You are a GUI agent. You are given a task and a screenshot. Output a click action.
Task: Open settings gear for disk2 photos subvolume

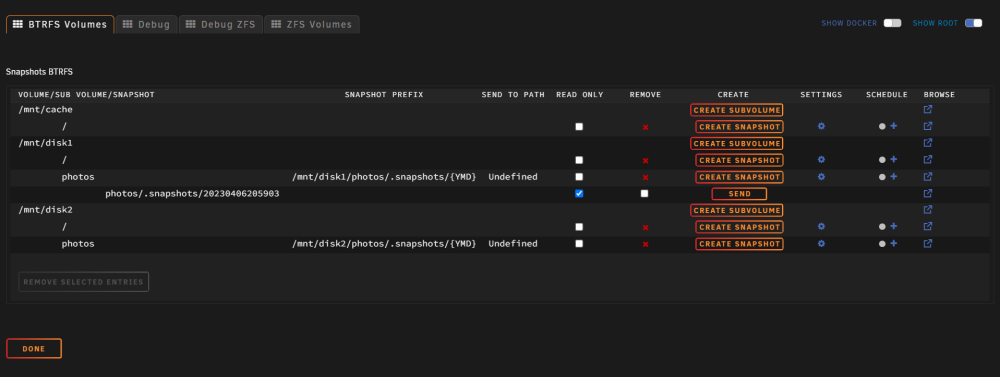click(x=821, y=244)
